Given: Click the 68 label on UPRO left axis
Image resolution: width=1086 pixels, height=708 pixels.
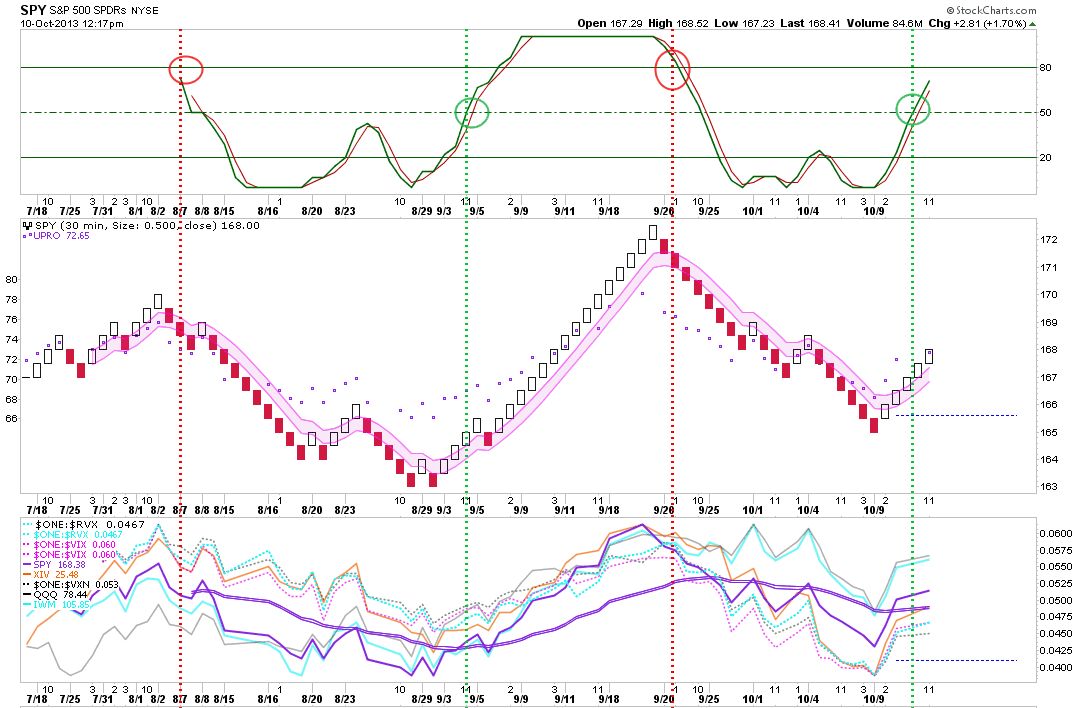Looking at the screenshot, I should point(11,400).
